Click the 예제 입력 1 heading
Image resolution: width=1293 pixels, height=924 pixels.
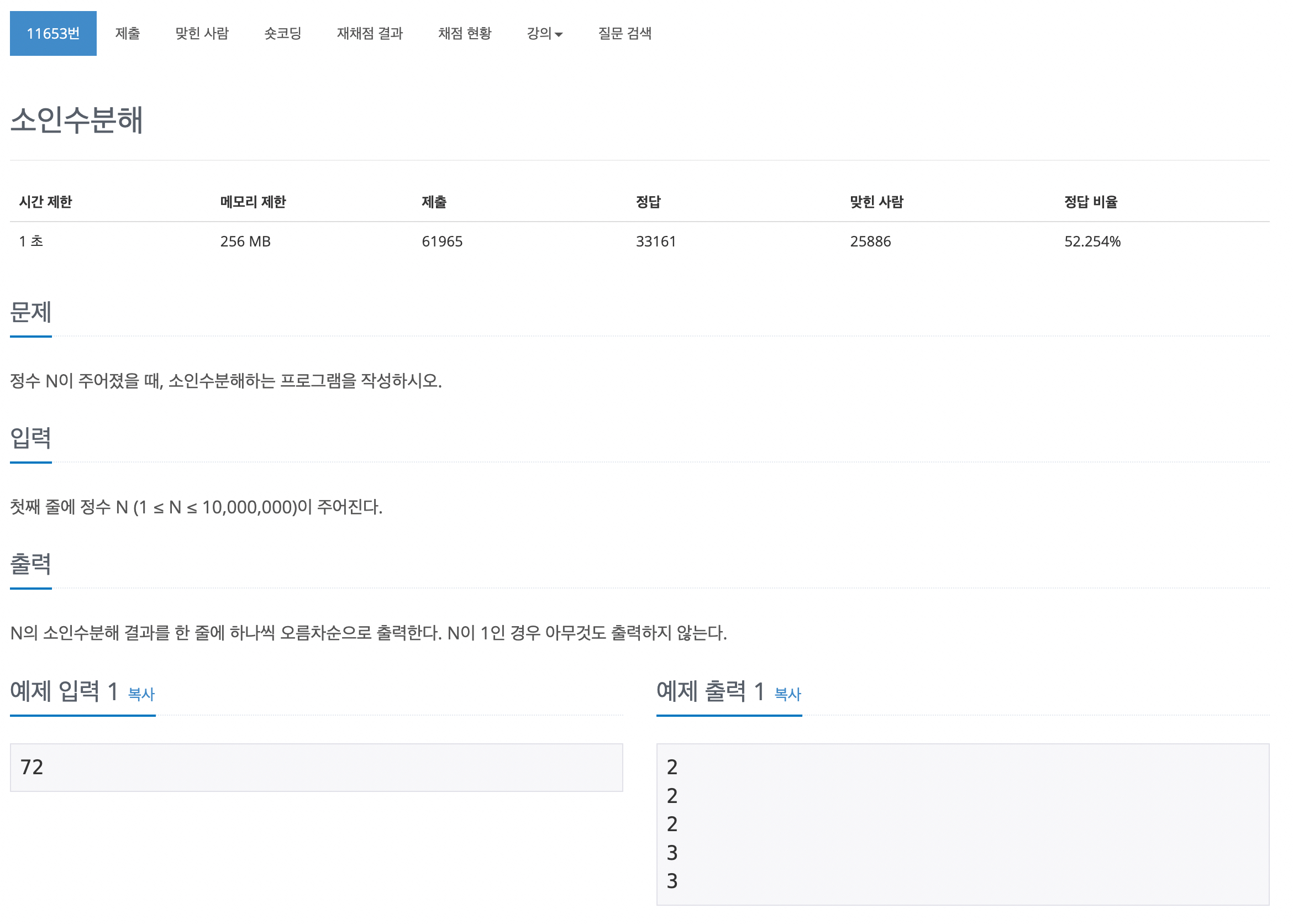pos(64,691)
